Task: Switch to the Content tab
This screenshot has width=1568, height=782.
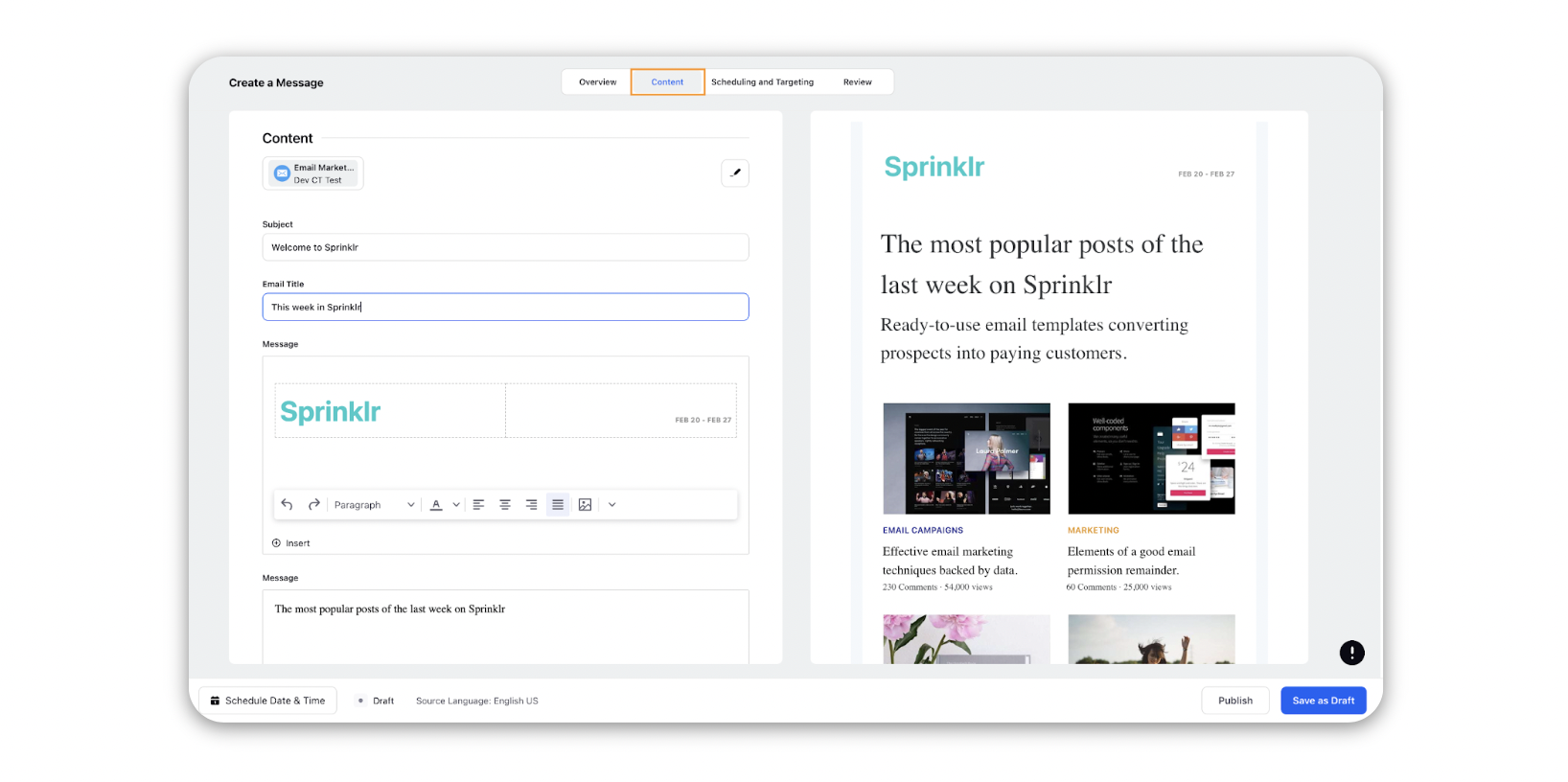Action: pyautogui.click(x=667, y=82)
